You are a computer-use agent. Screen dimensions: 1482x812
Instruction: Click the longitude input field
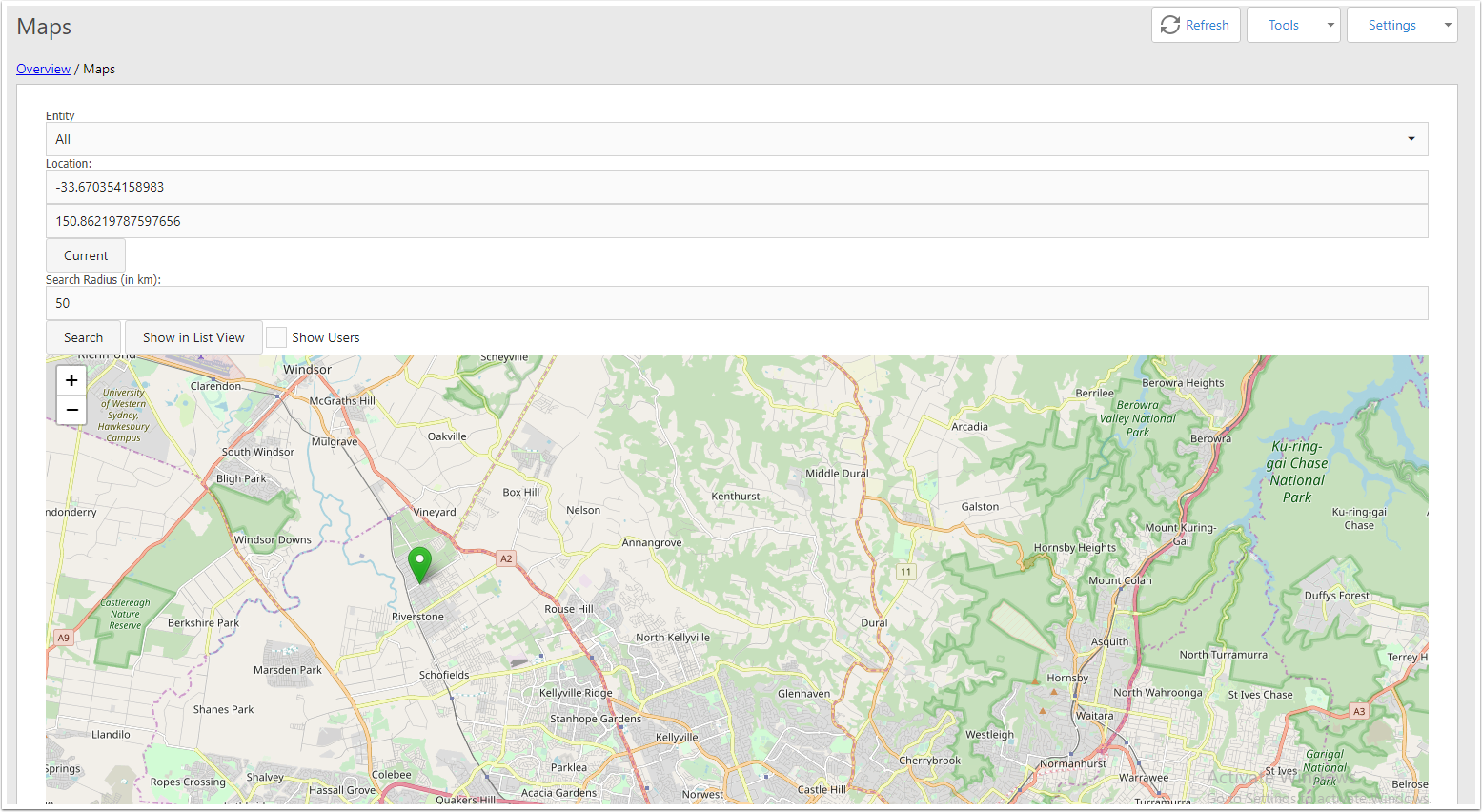click(x=737, y=221)
